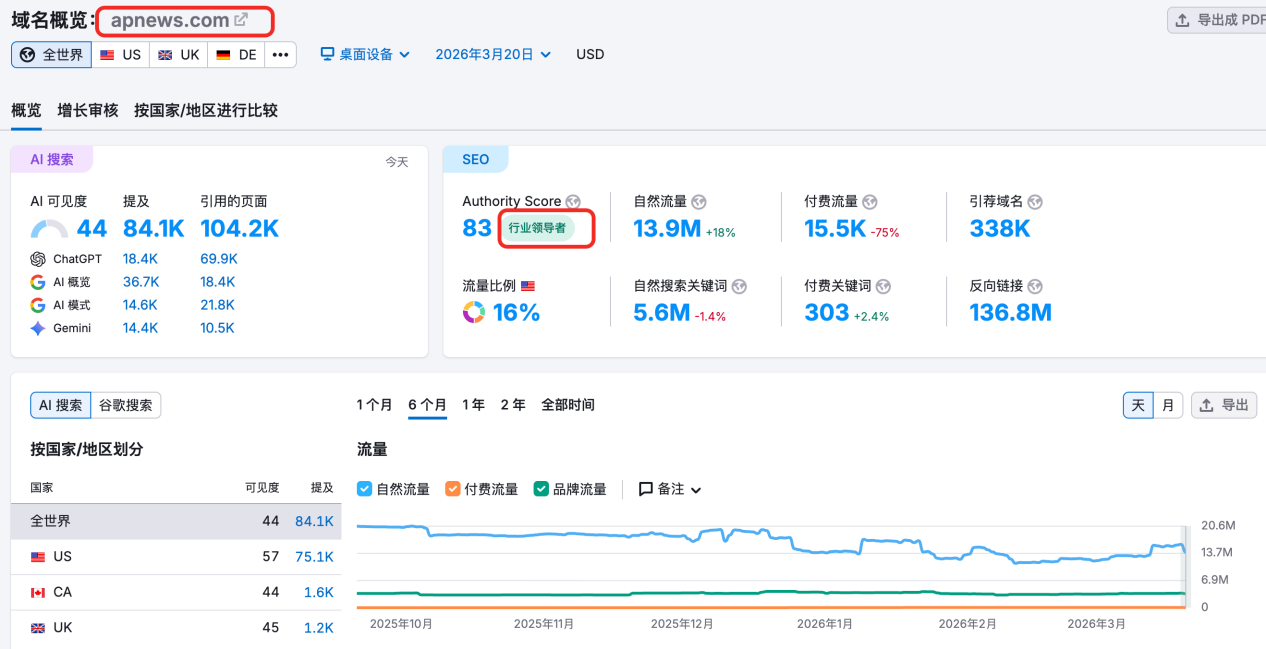Select the 谷歌搜索 toggle button

click(x=125, y=405)
